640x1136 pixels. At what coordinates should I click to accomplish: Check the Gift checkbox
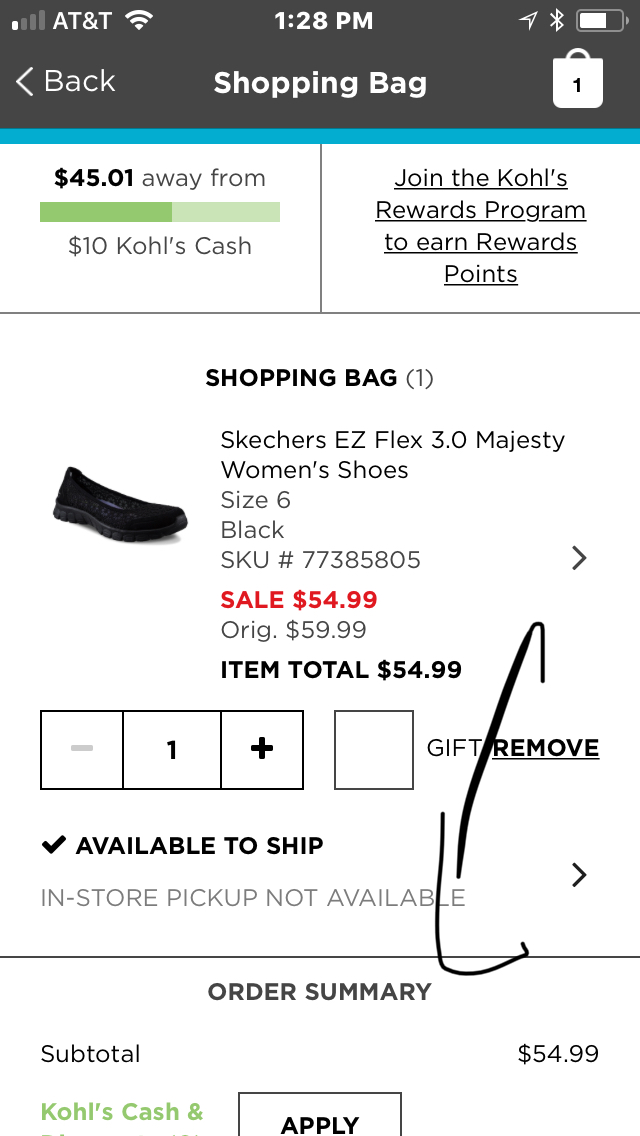click(373, 749)
